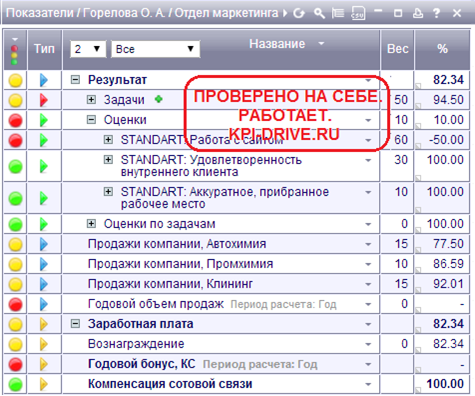Open the level dropdown showing 2
The height and width of the screenshot is (396, 475).
click(x=88, y=49)
